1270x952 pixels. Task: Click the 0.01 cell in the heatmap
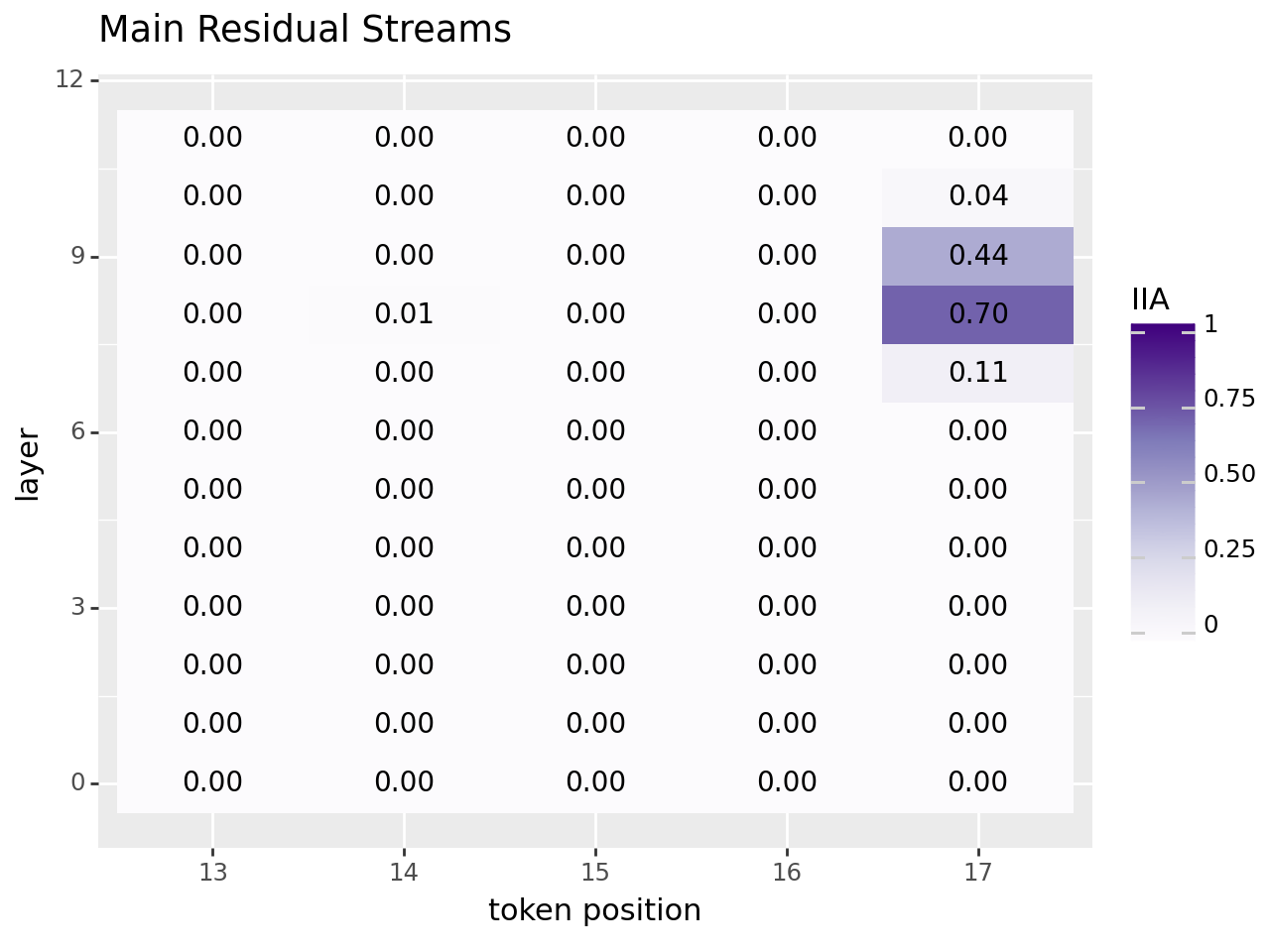[x=404, y=314]
